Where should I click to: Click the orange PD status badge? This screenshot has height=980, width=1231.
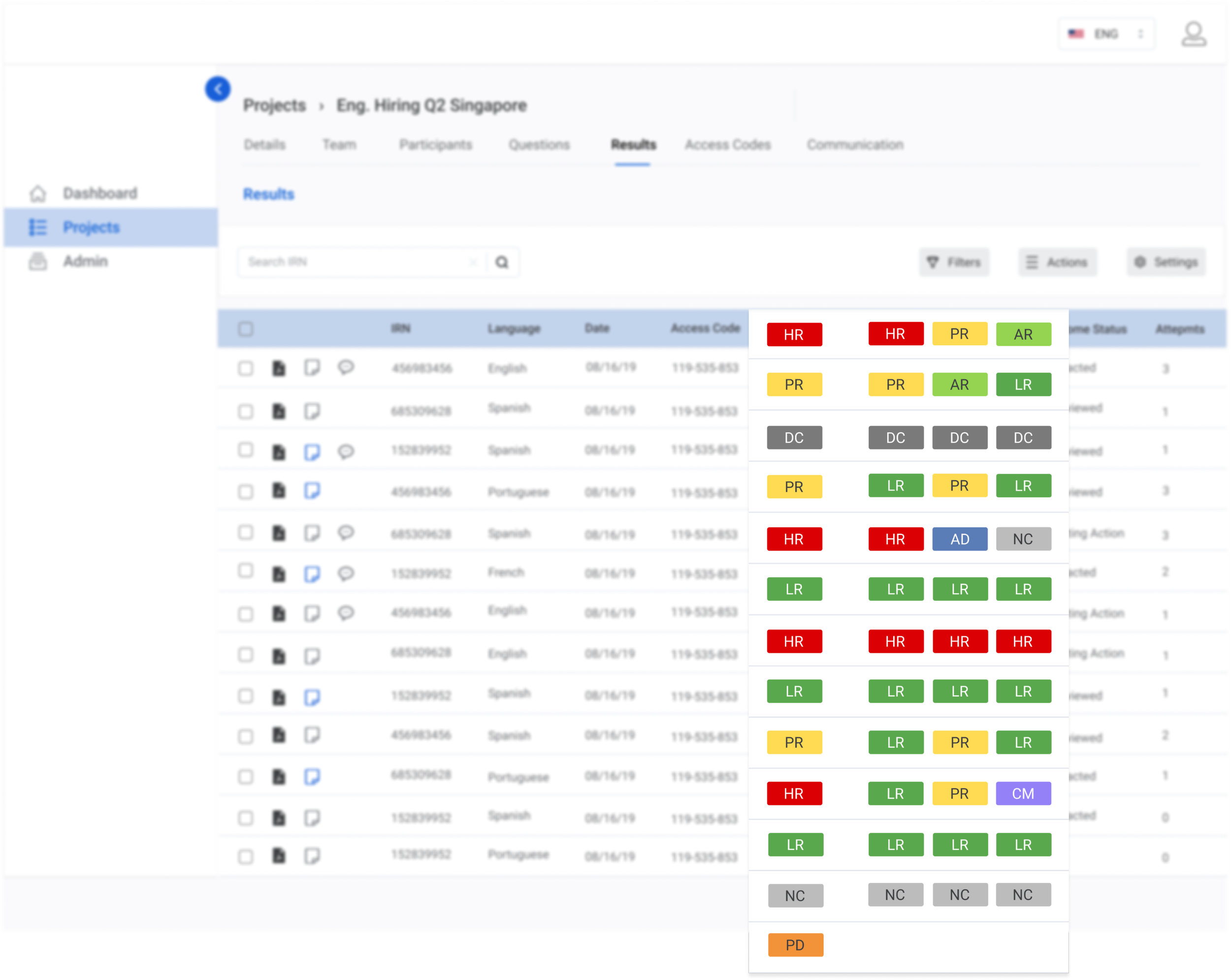tap(795, 945)
